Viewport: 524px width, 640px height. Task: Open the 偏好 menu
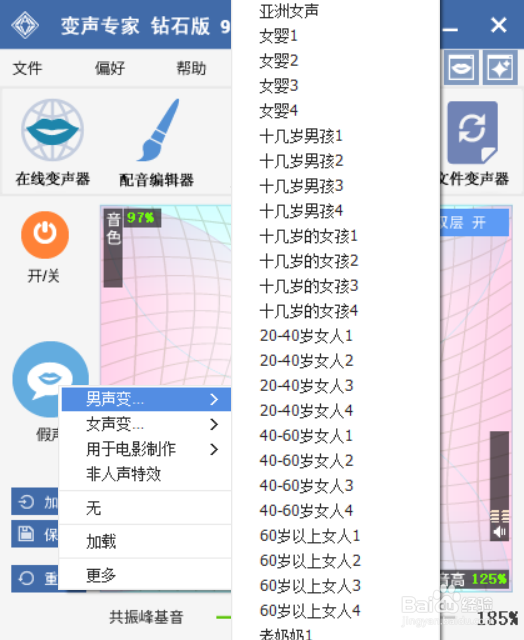[x=110, y=68]
